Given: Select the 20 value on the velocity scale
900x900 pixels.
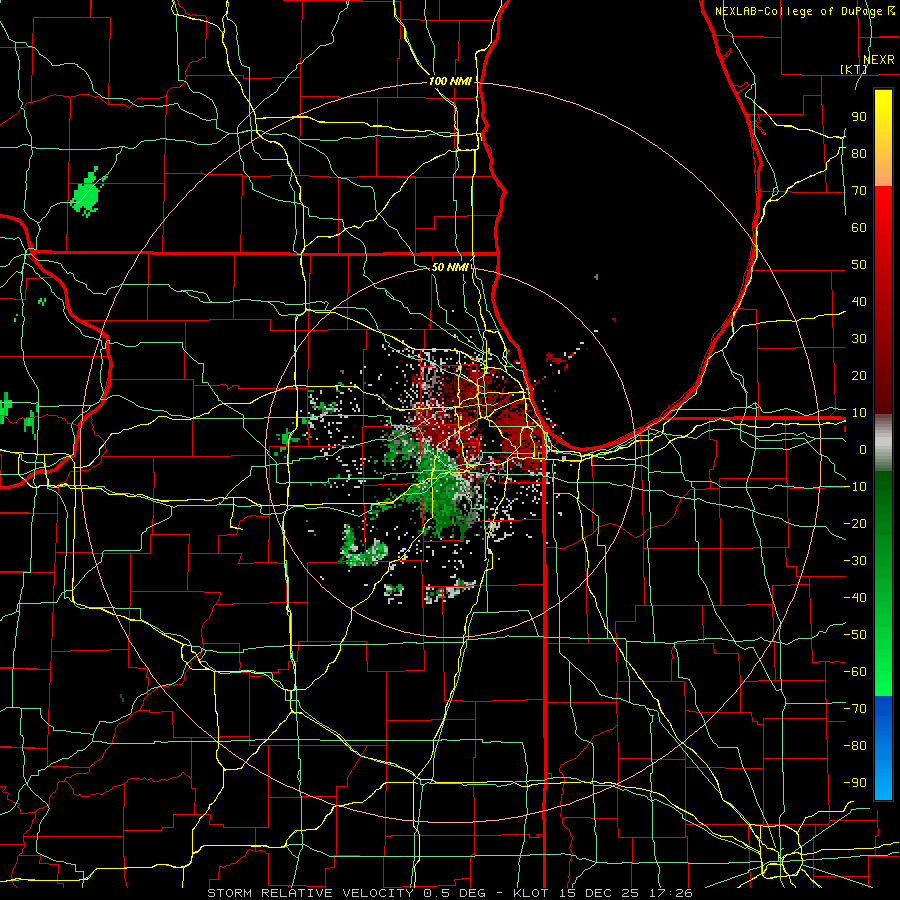Looking at the screenshot, I should tap(859, 375).
